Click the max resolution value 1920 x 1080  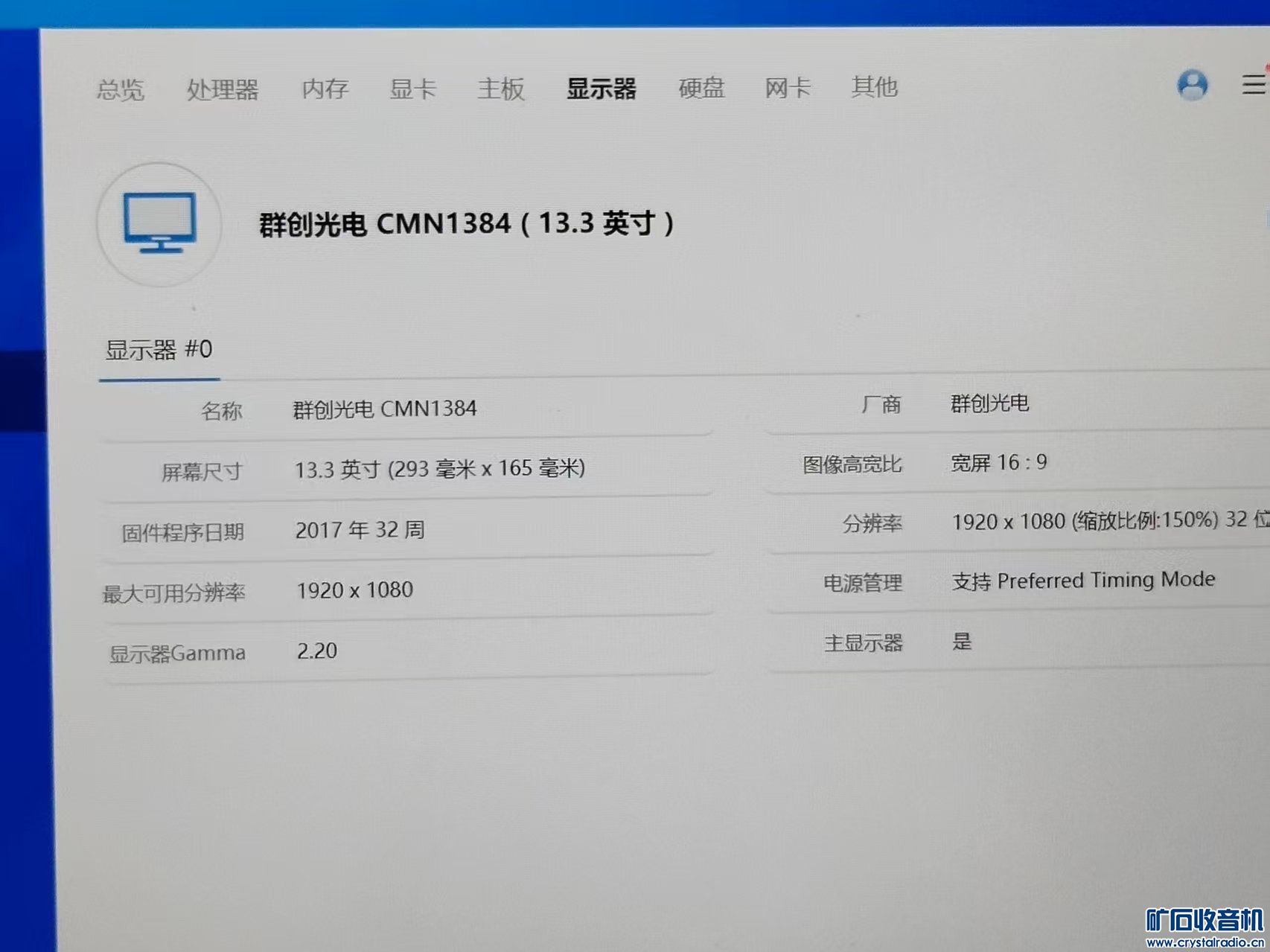click(355, 590)
